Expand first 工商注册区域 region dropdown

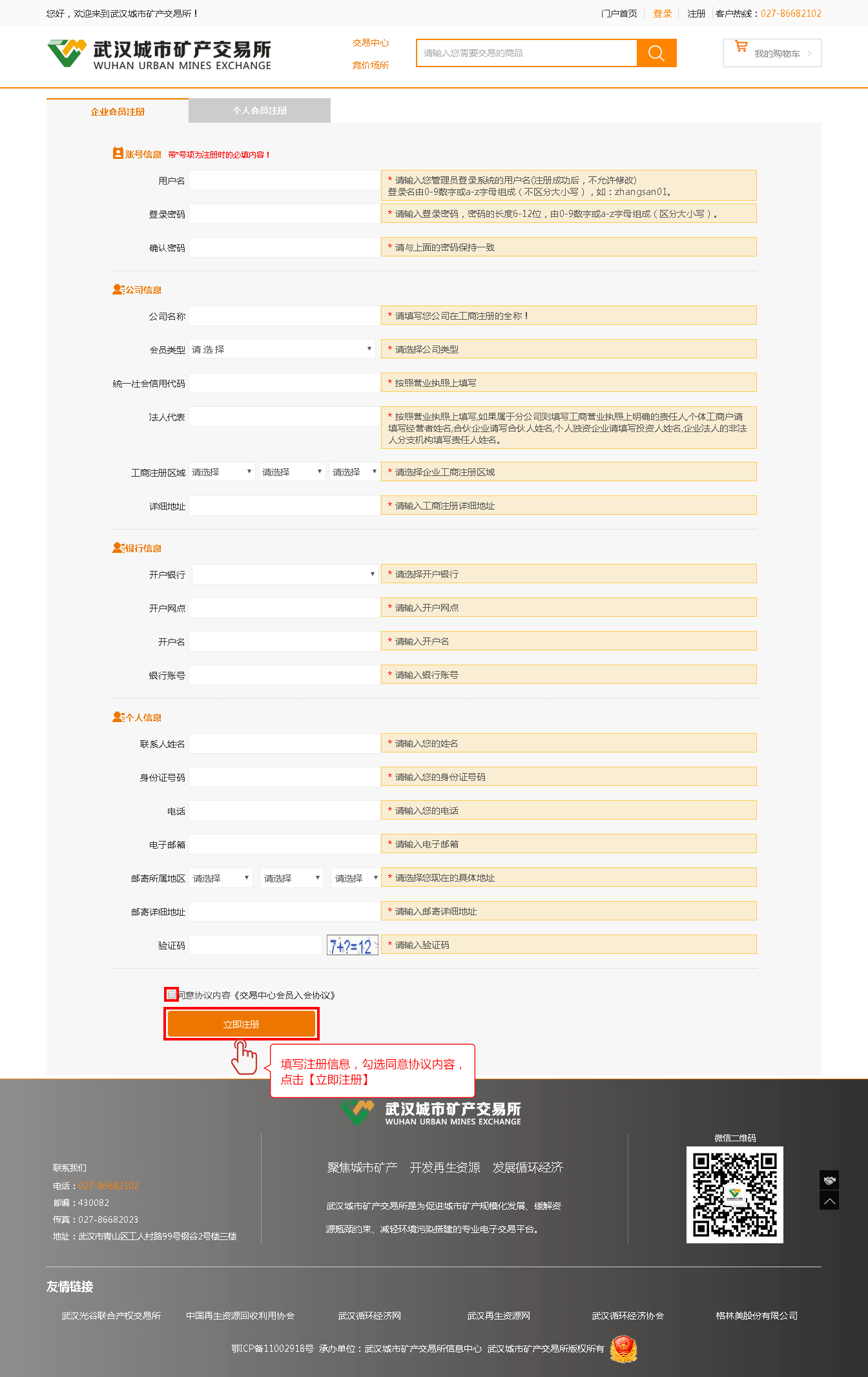[x=222, y=472]
